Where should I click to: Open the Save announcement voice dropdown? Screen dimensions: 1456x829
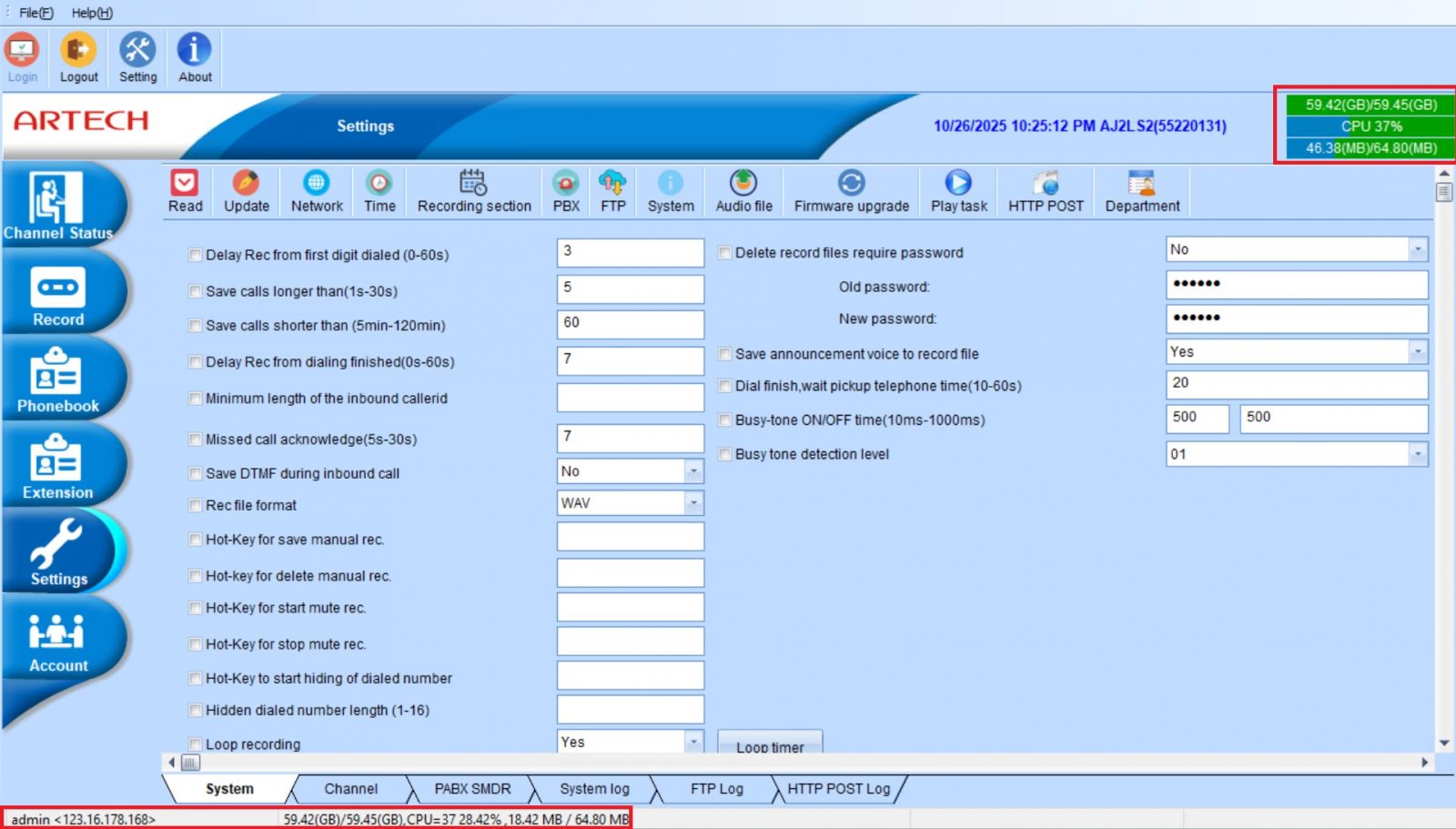[x=1417, y=350]
